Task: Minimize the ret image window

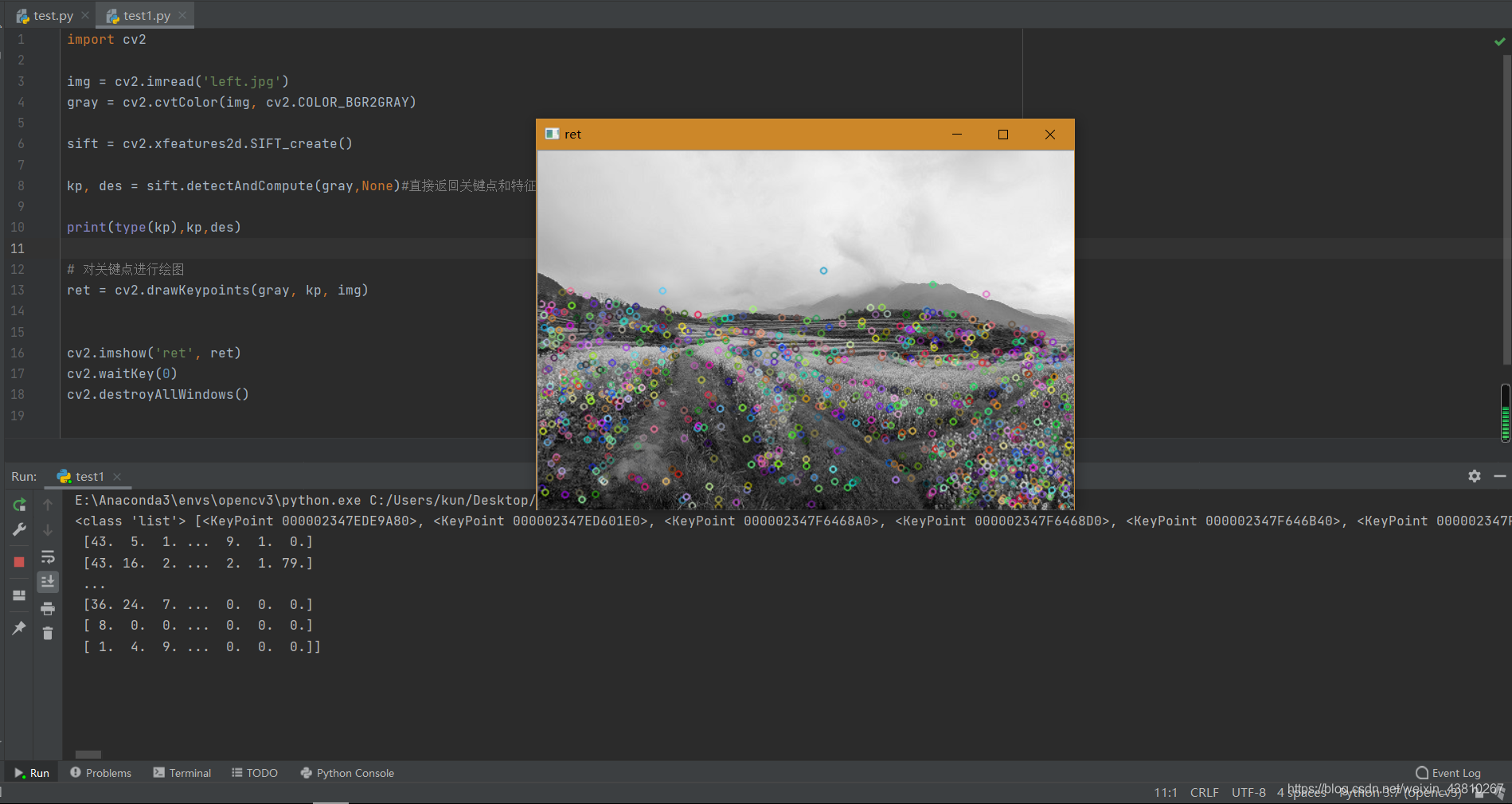Action: (x=957, y=135)
